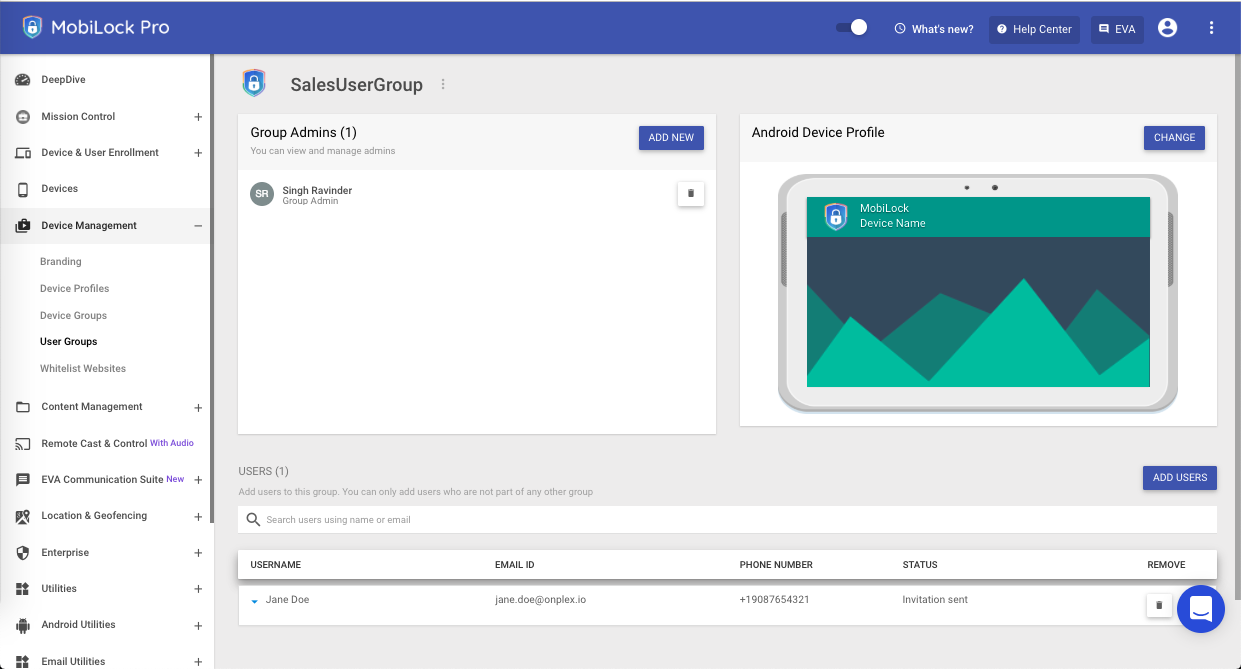The height and width of the screenshot is (669, 1241).
Task: Click Invitation sent status cell
Action: click(x=935, y=600)
